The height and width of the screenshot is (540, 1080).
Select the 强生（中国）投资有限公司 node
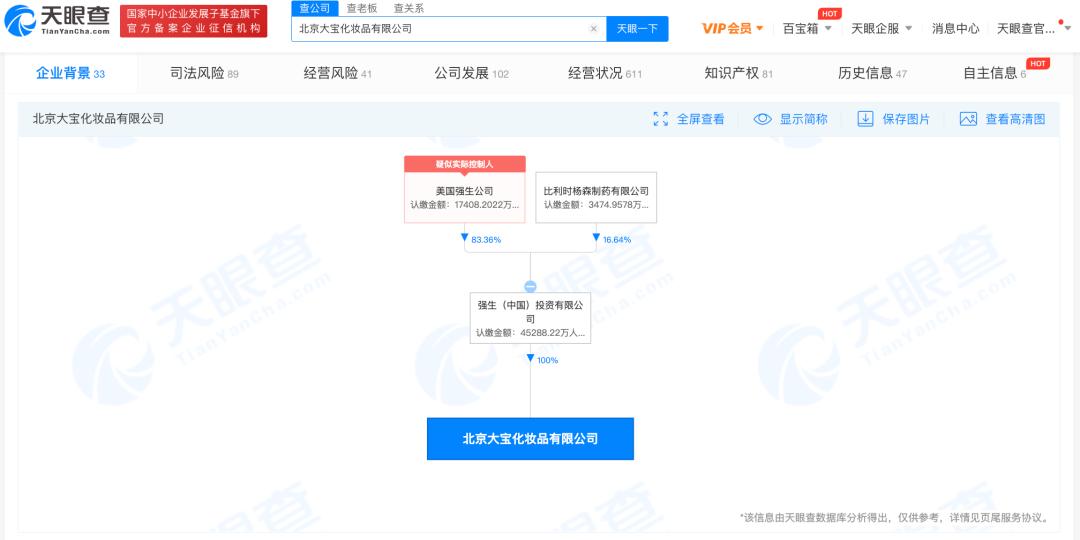click(x=530, y=318)
